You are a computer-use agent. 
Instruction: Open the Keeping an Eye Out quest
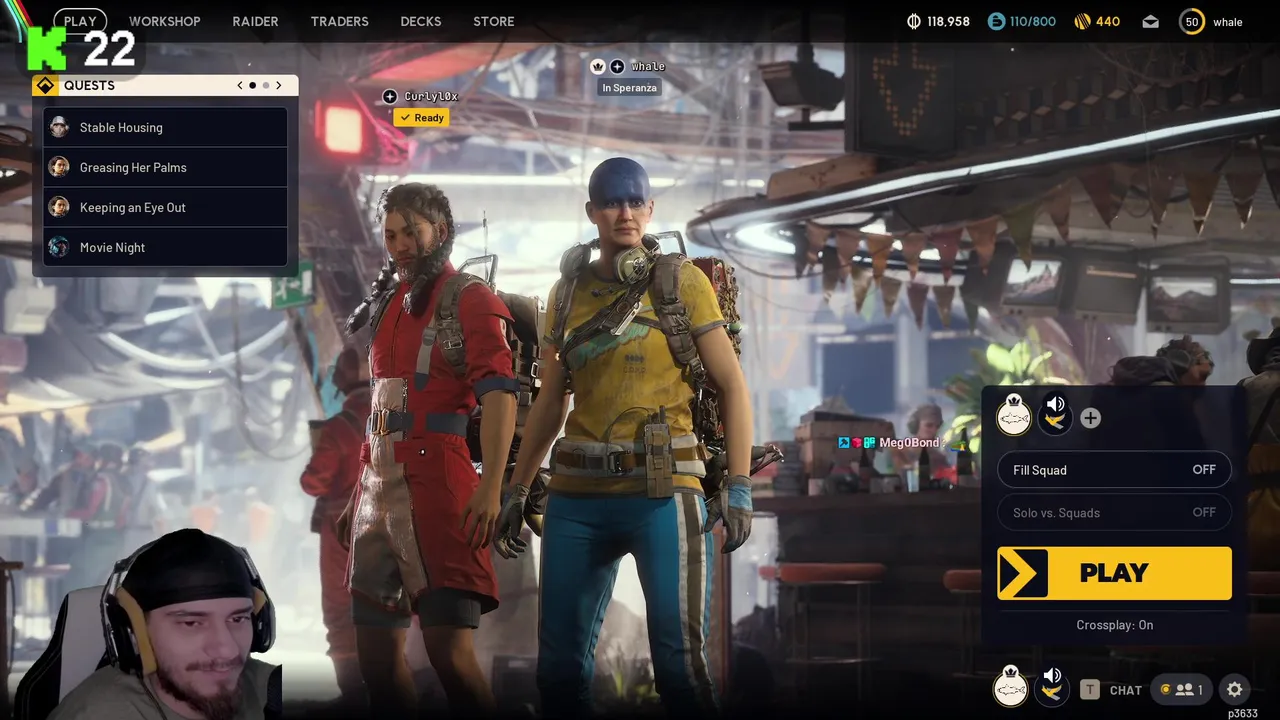point(165,207)
